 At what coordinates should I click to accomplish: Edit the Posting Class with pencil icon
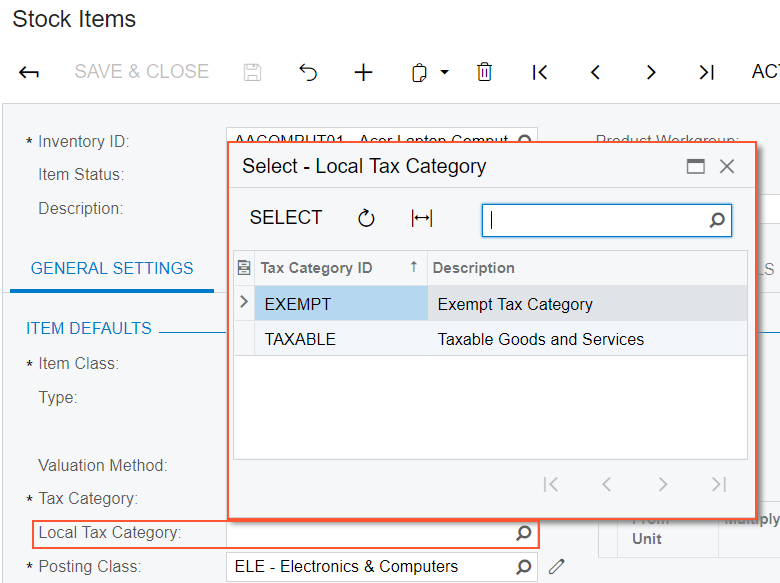coord(557,567)
